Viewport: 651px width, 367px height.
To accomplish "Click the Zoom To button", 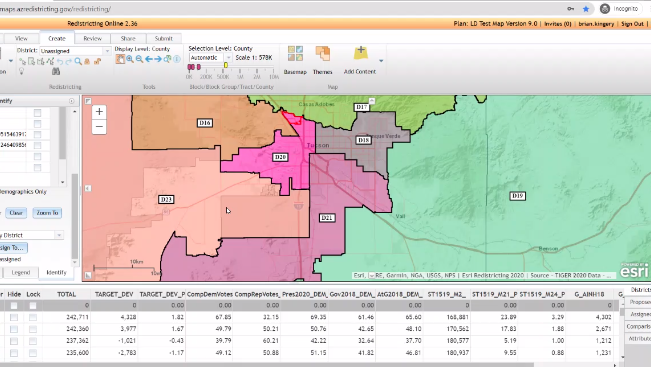I will pyautogui.click(x=47, y=213).
